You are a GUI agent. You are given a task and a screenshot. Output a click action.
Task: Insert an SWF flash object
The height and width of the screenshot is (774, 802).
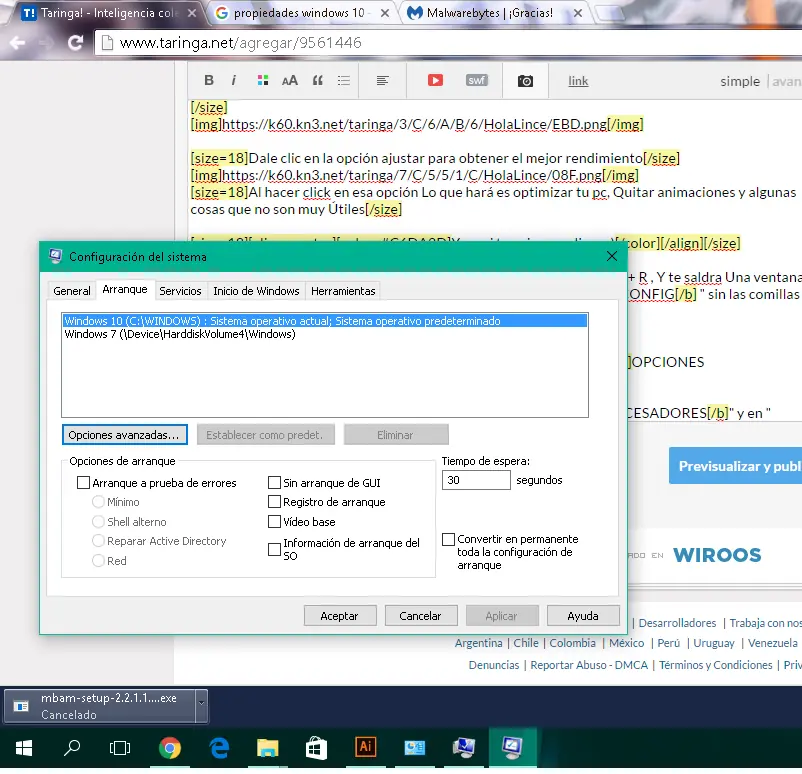476,80
